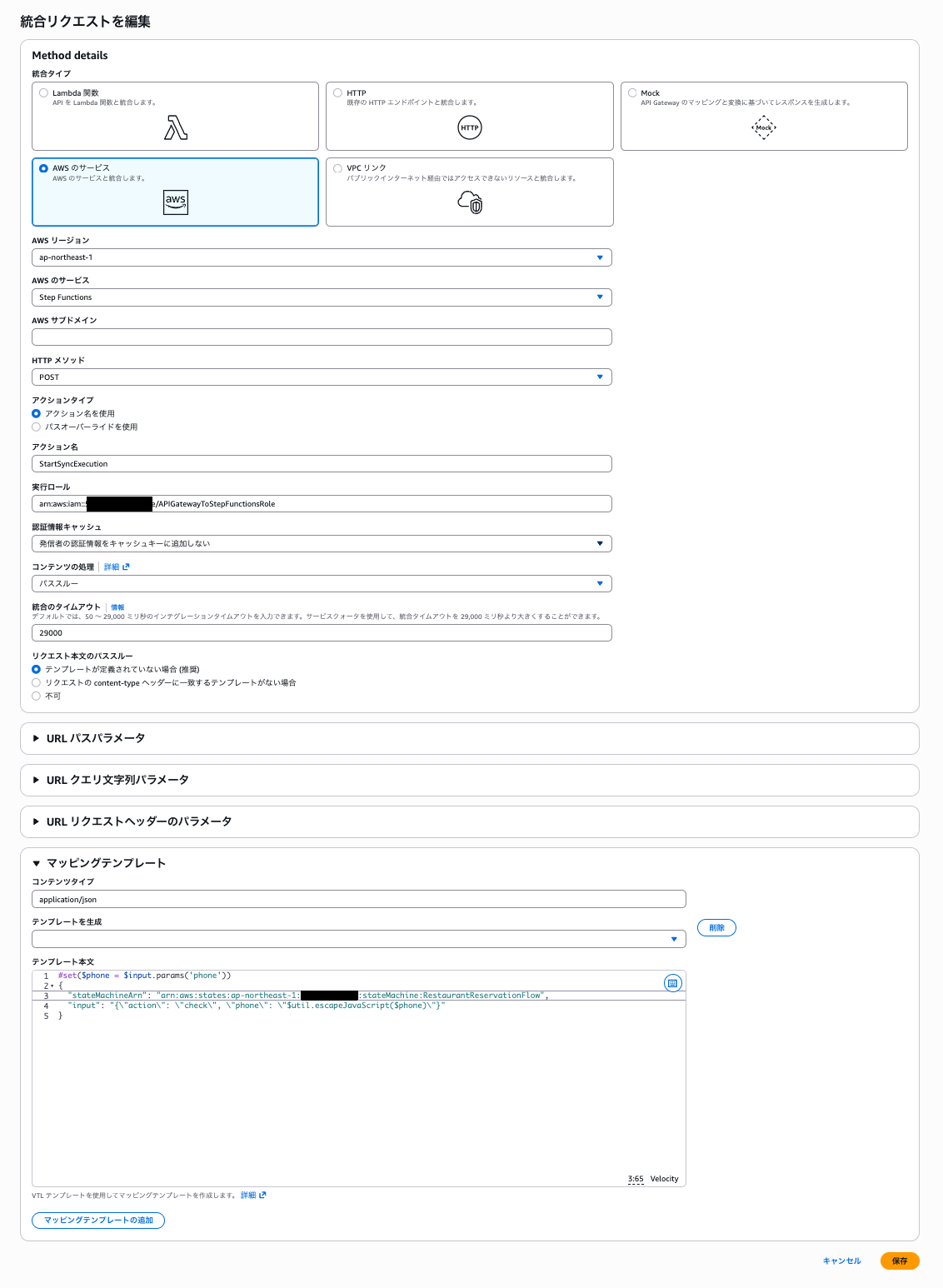Click the "input" line in the template editor
This screenshot has height=1288, width=943.
click(257, 1006)
